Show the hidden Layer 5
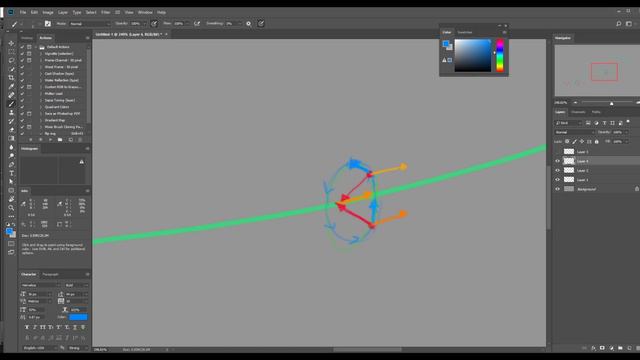 coord(558,151)
